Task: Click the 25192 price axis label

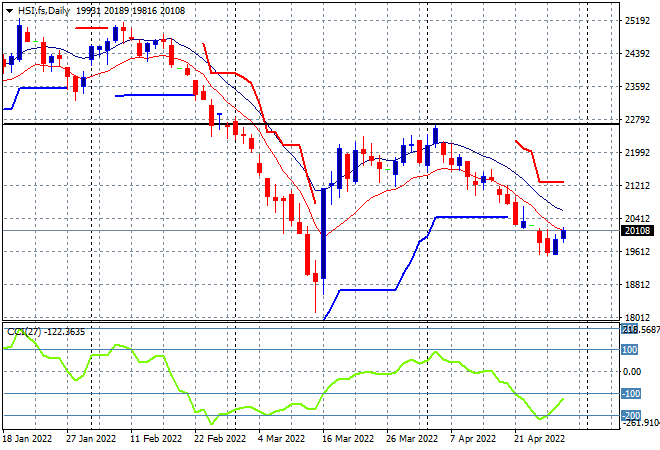Action: point(637,21)
